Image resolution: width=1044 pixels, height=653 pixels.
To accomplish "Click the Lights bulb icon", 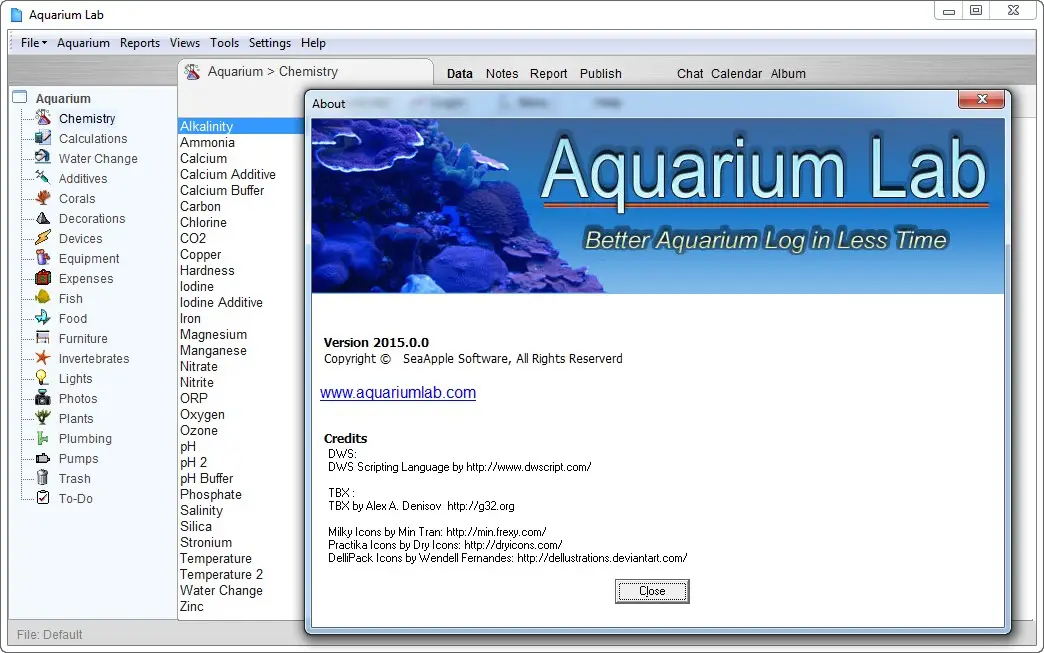I will tap(43, 377).
